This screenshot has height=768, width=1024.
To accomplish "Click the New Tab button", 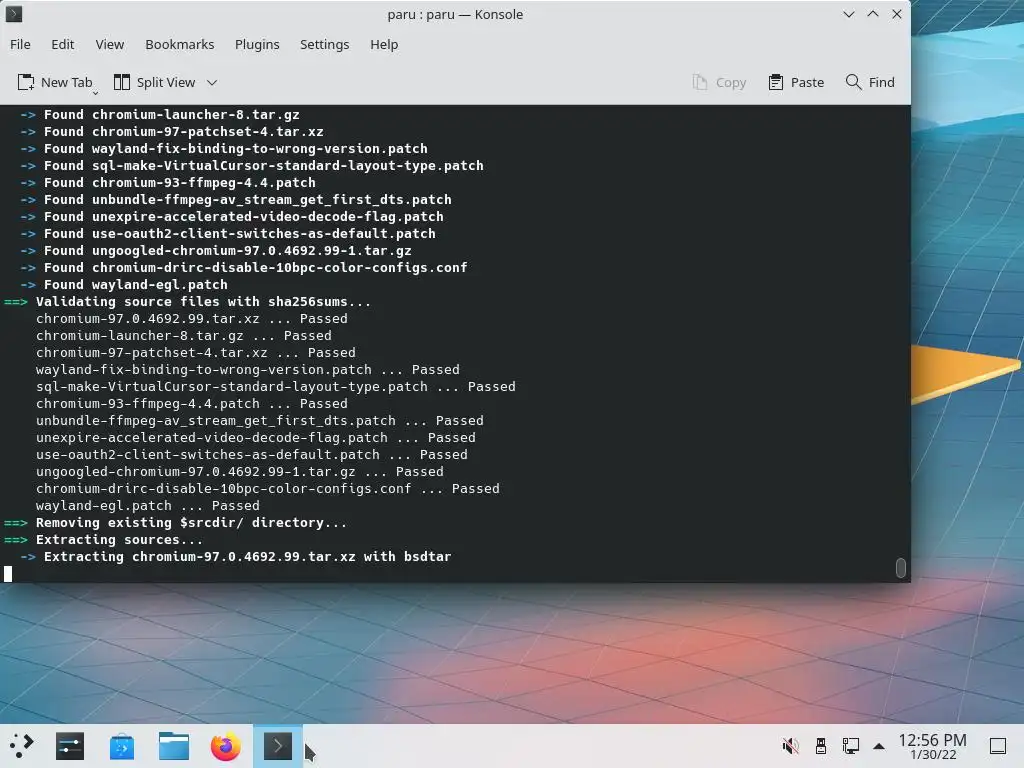I will tap(55, 82).
